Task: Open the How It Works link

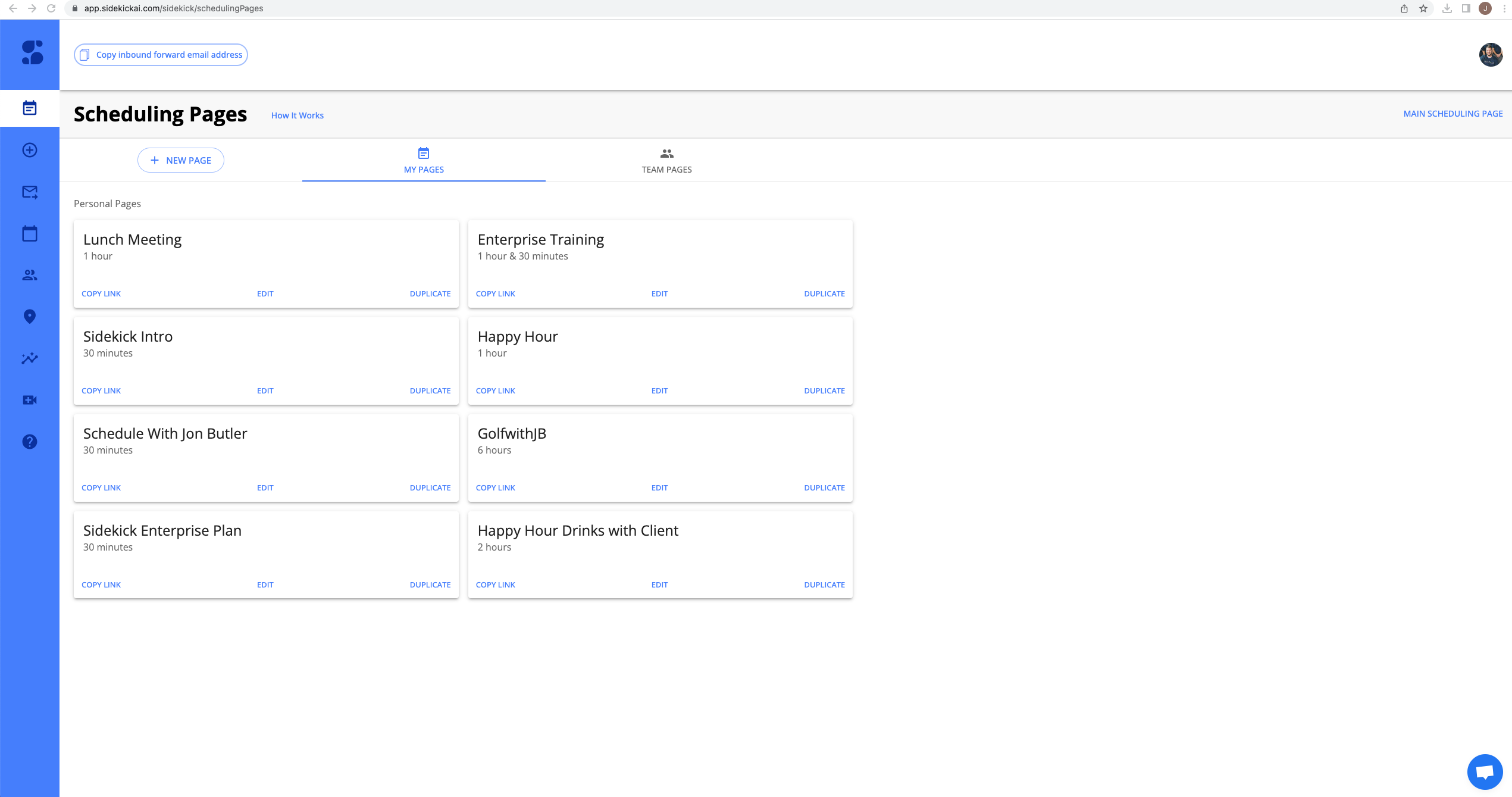Action: tap(298, 115)
